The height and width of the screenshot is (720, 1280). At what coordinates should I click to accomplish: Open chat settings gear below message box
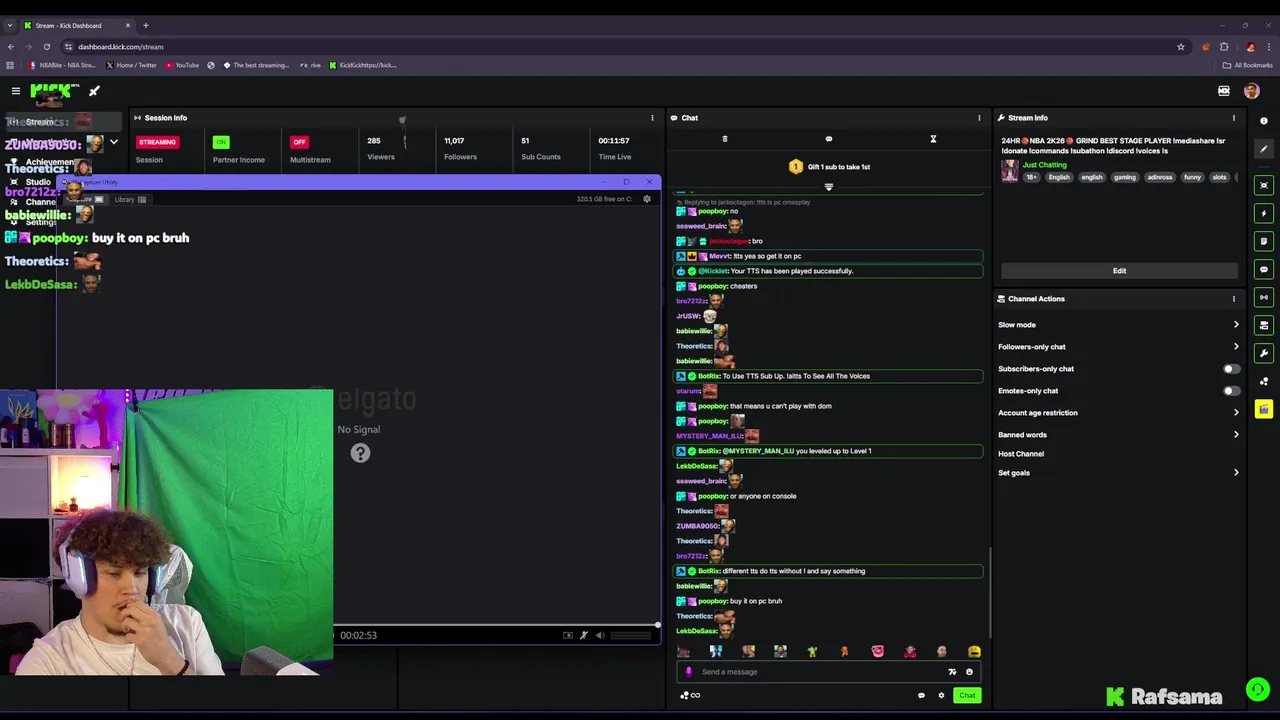[x=941, y=695]
